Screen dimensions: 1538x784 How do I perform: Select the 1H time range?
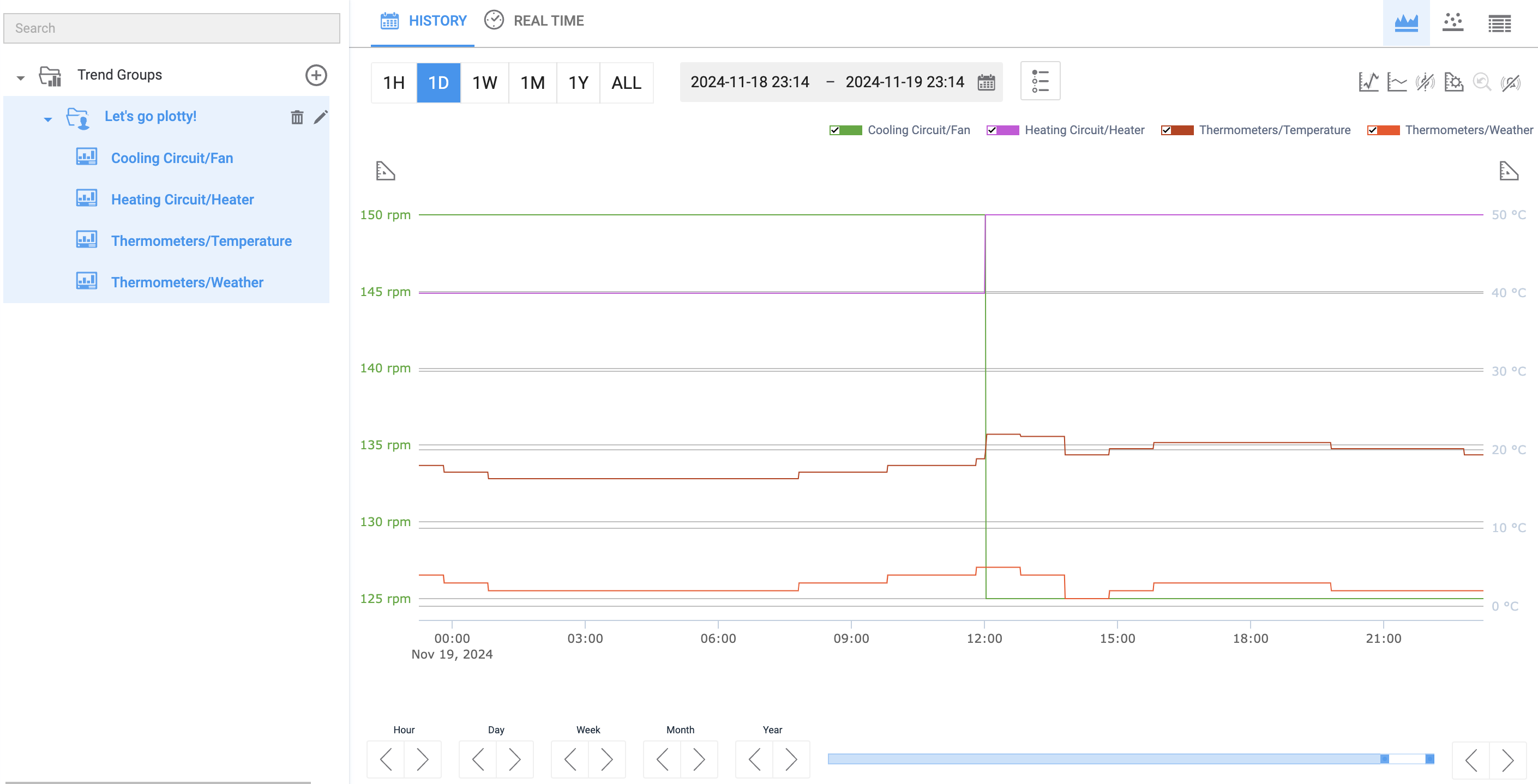393,82
